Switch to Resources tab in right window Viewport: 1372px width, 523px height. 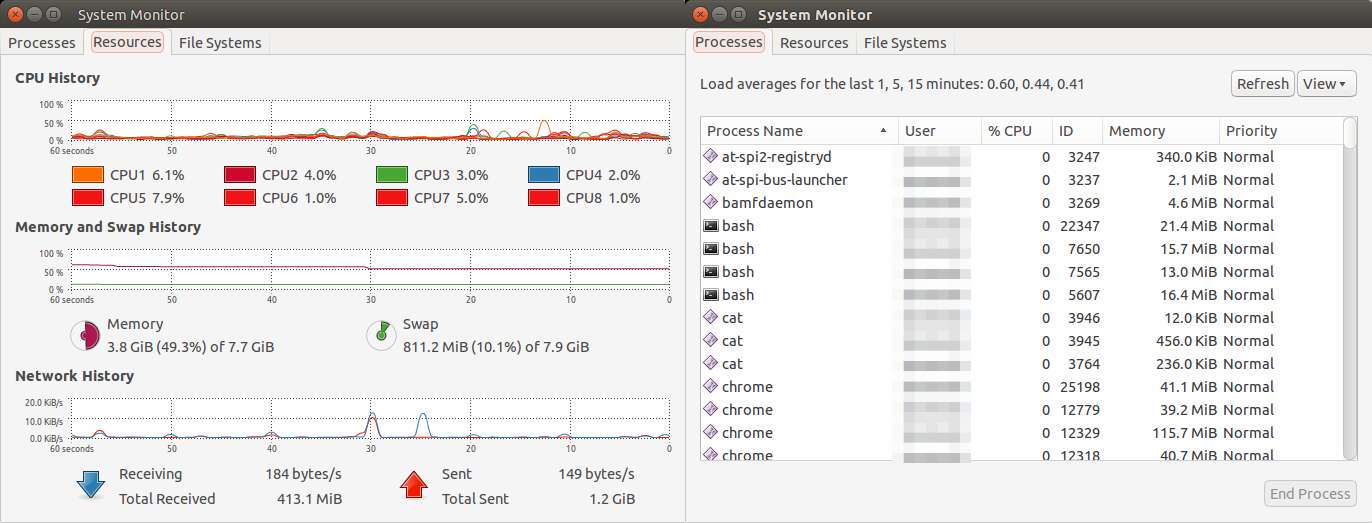click(x=814, y=43)
